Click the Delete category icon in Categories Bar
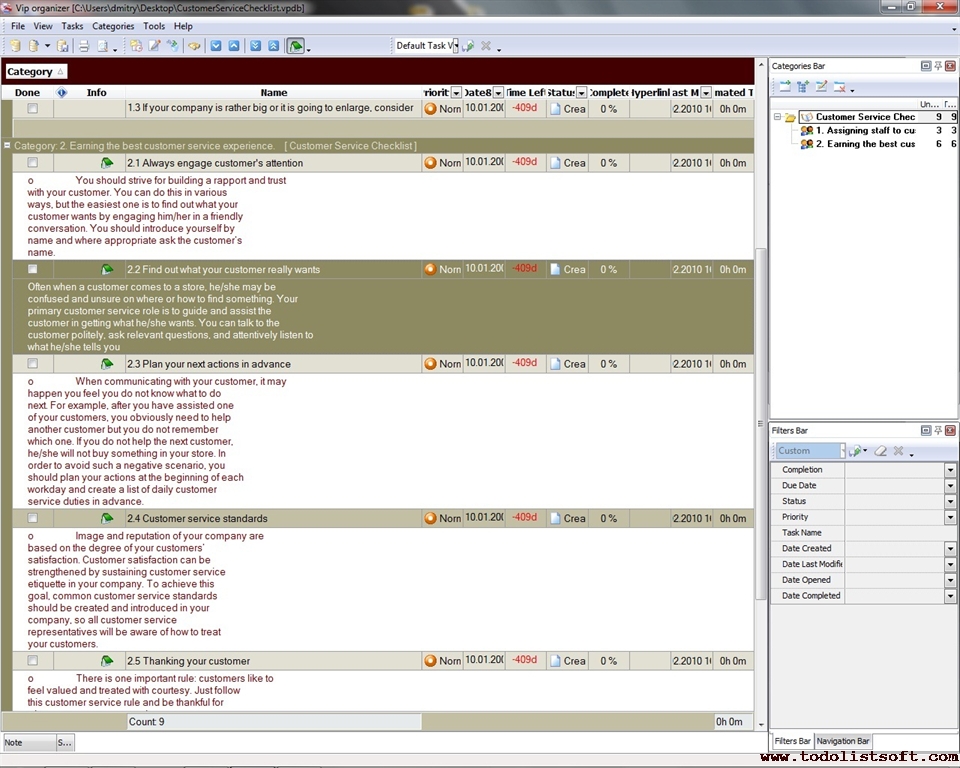The height and width of the screenshot is (768, 960). 839,87
